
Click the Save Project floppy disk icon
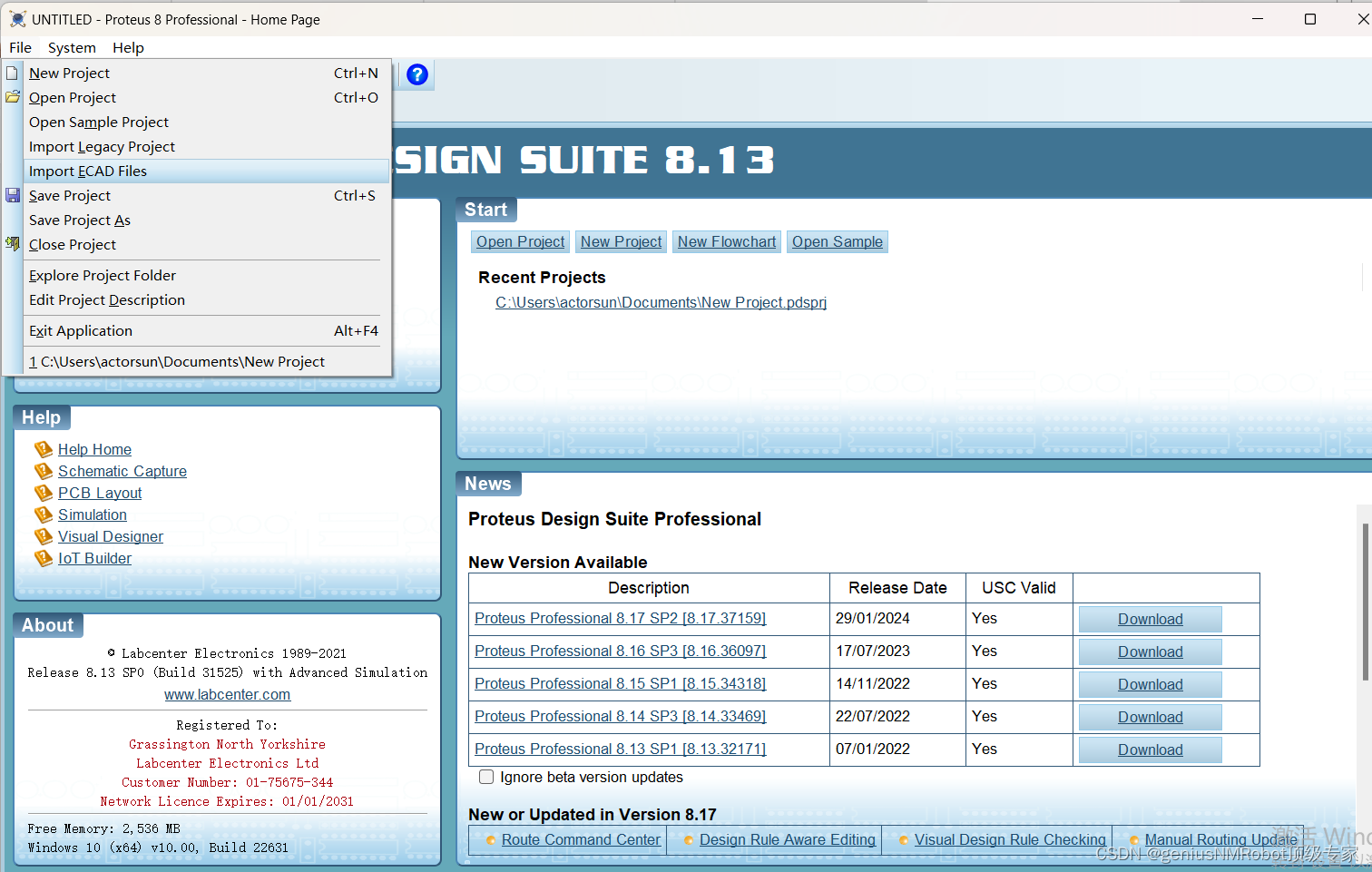pos(13,195)
